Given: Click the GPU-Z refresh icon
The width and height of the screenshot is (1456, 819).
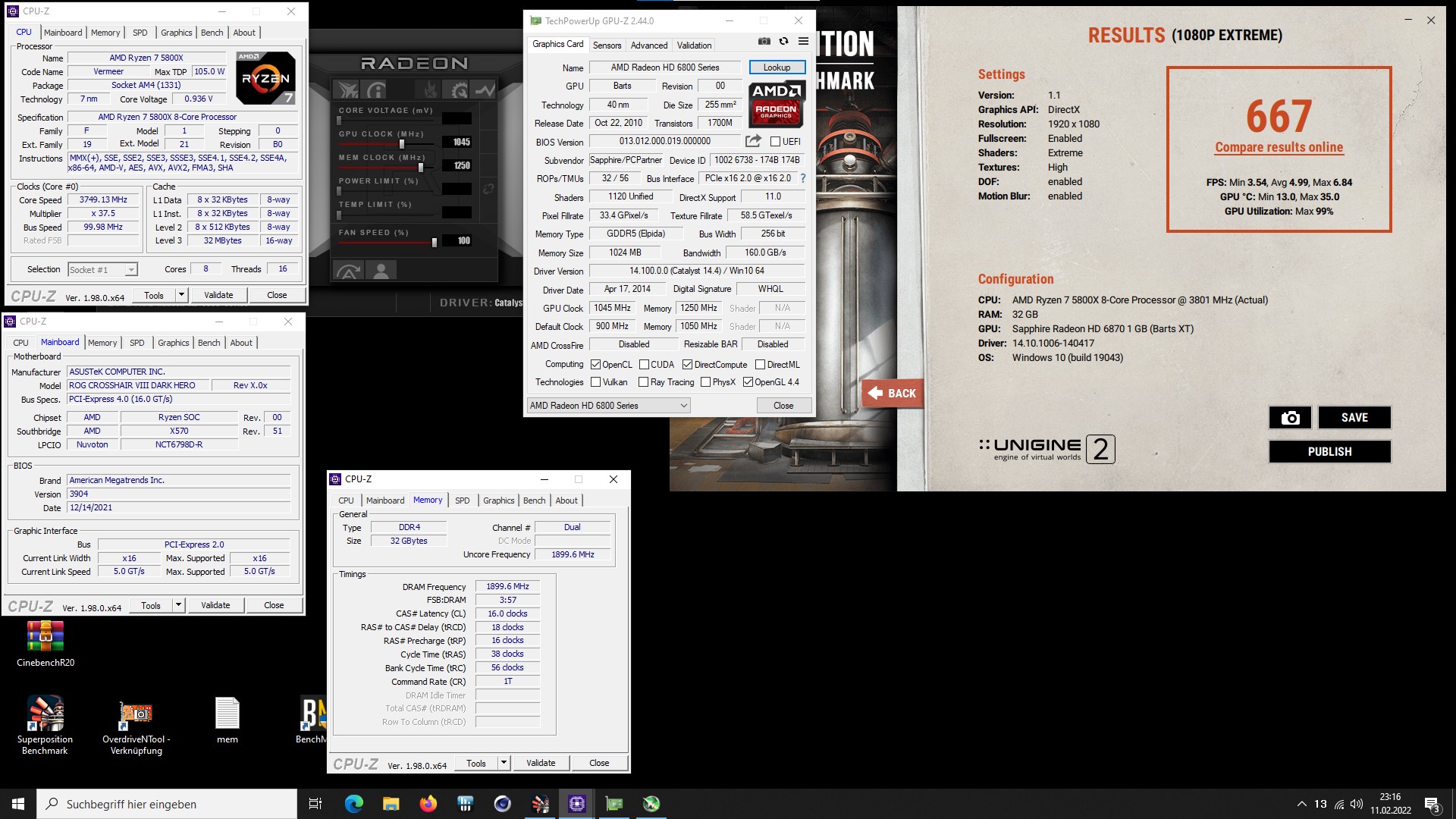Looking at the screenshot, I should (x=783, y=41).
